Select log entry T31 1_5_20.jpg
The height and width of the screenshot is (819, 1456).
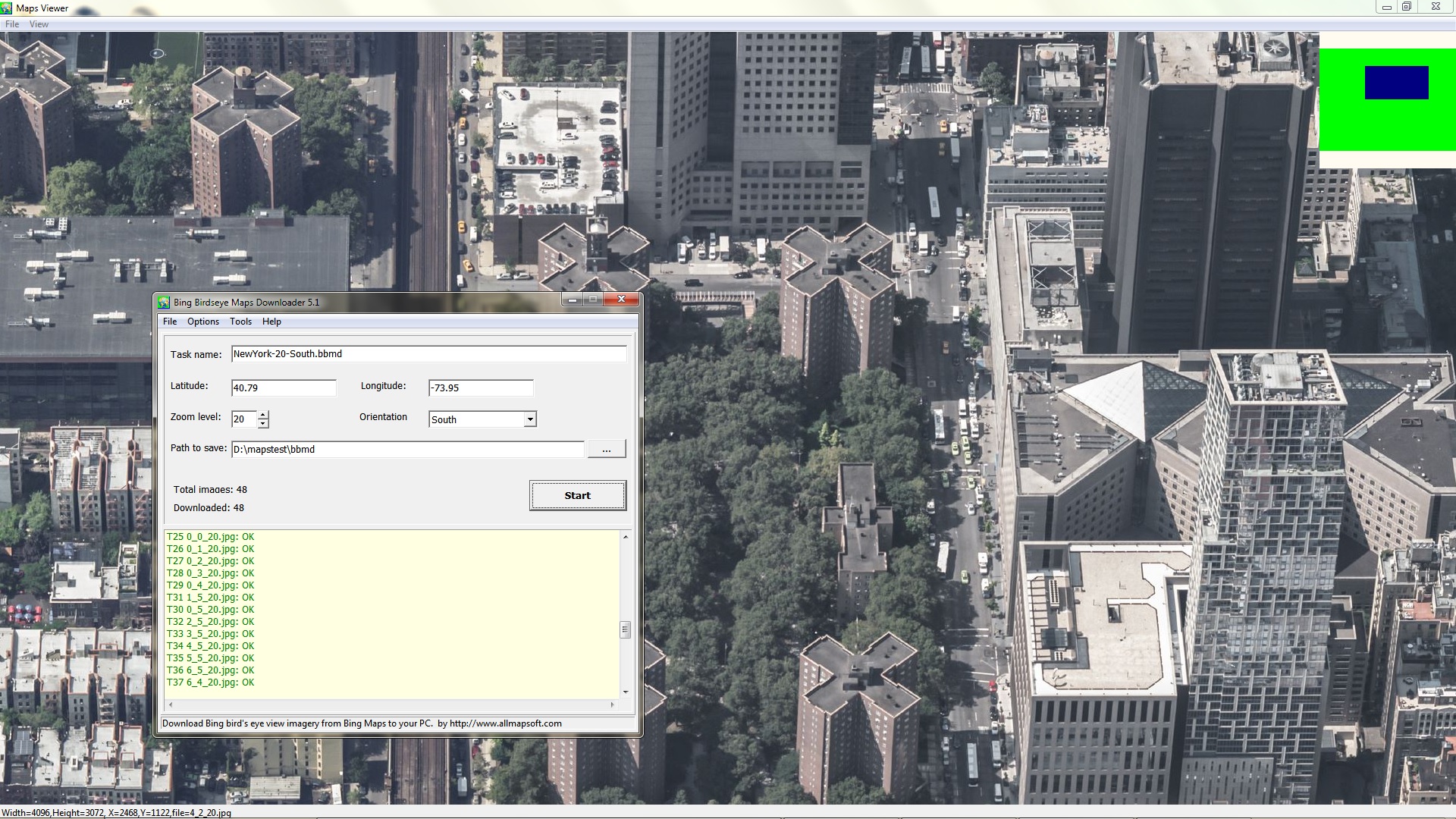[x=210, y=598]
